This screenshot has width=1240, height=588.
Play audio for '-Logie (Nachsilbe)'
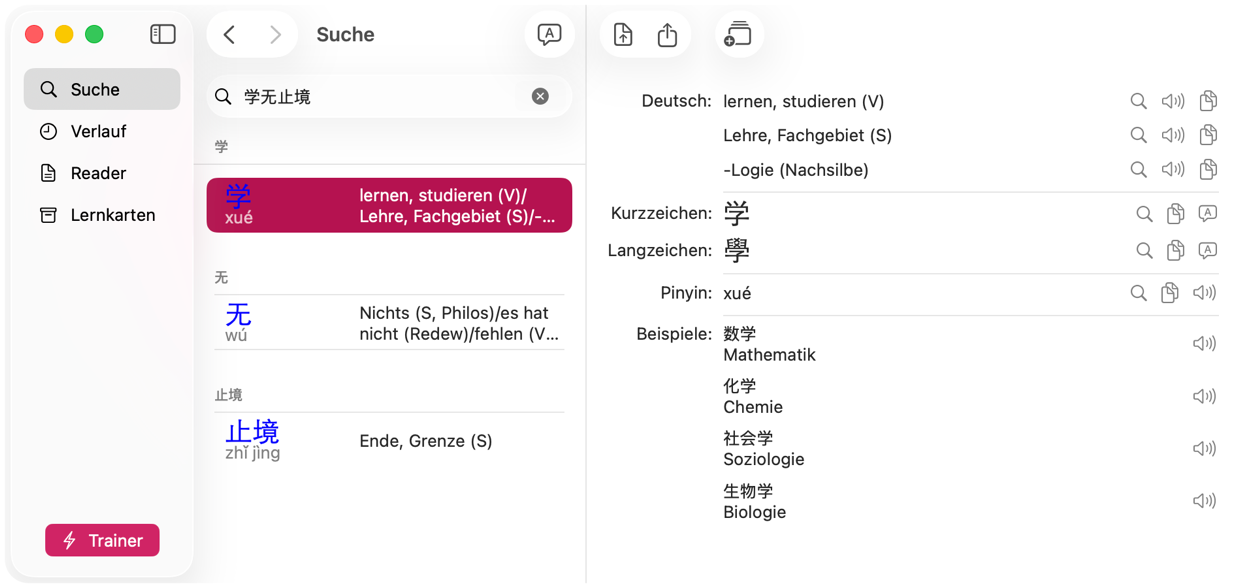(1173, 170)
